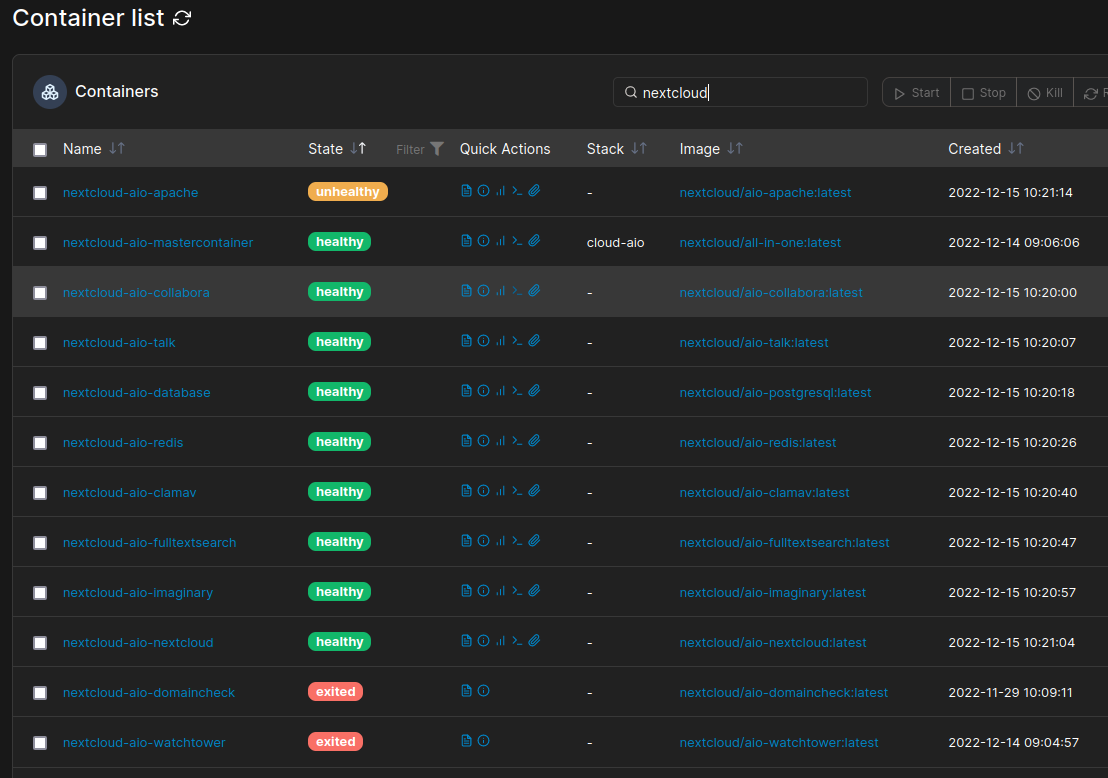Image resolution: width=1108 pixels, height=778 pixels.
Task: Check the select-all checkbox in table header
Action: [x=40, y=149]
